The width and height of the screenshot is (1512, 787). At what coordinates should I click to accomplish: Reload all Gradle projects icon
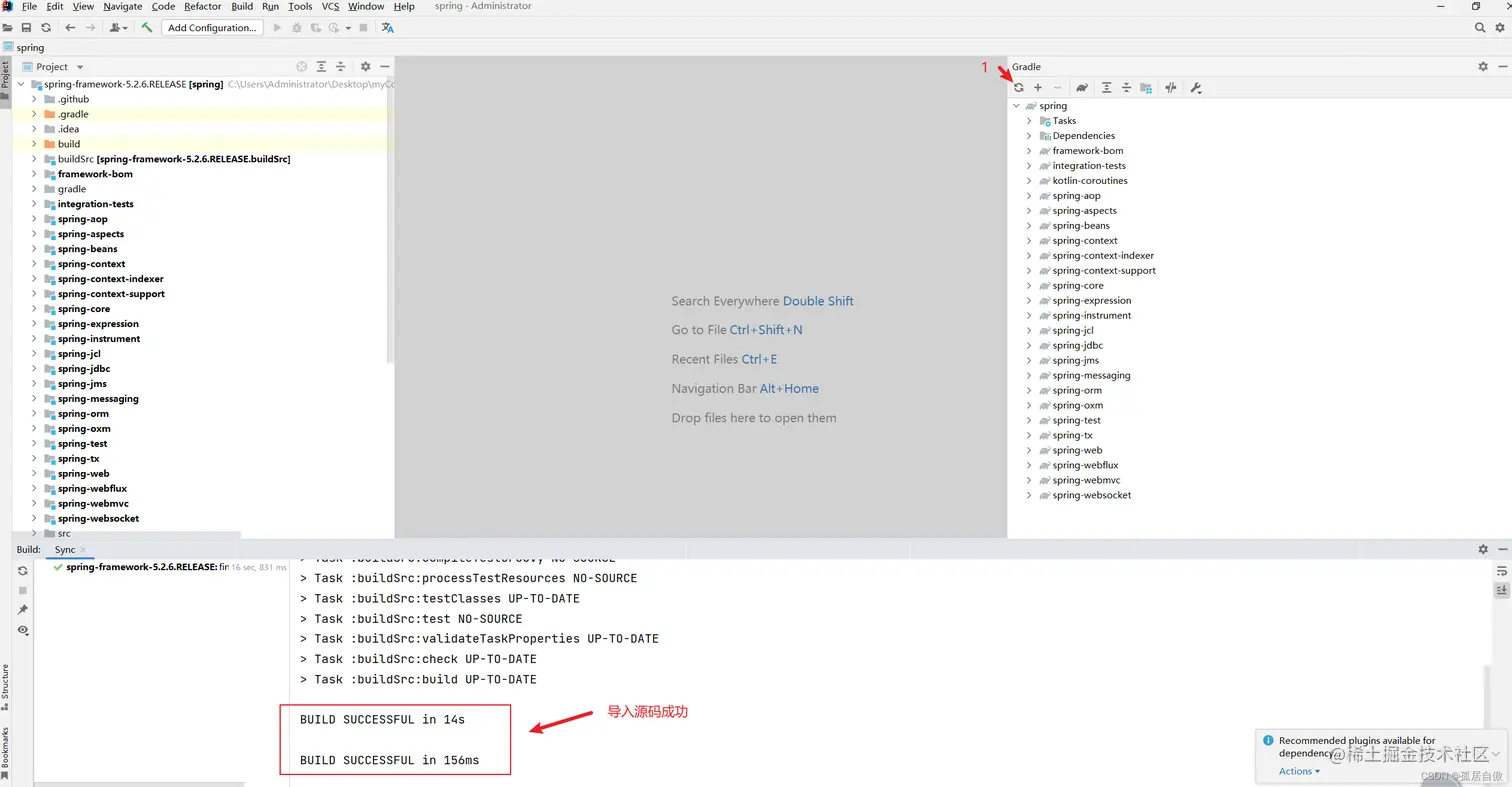(1019, 88)
